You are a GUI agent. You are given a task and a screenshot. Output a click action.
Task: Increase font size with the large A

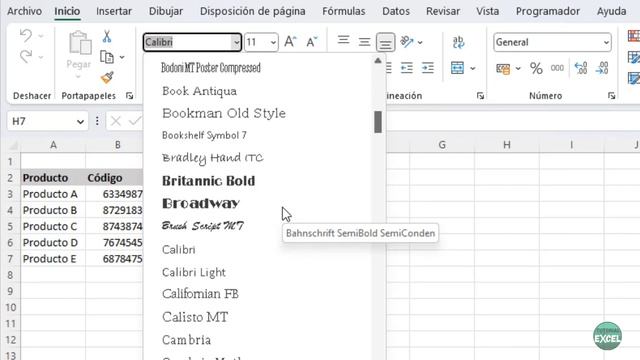coord(290,42)
